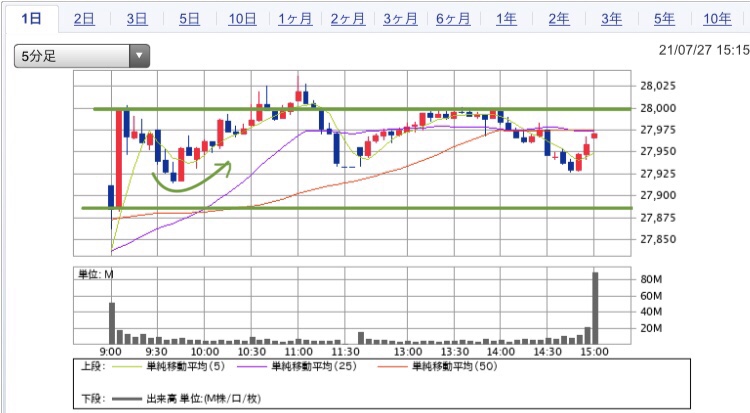750x413 pixels.
Task: Click the opening volume bar at 9:00
Action: point(112,323)
